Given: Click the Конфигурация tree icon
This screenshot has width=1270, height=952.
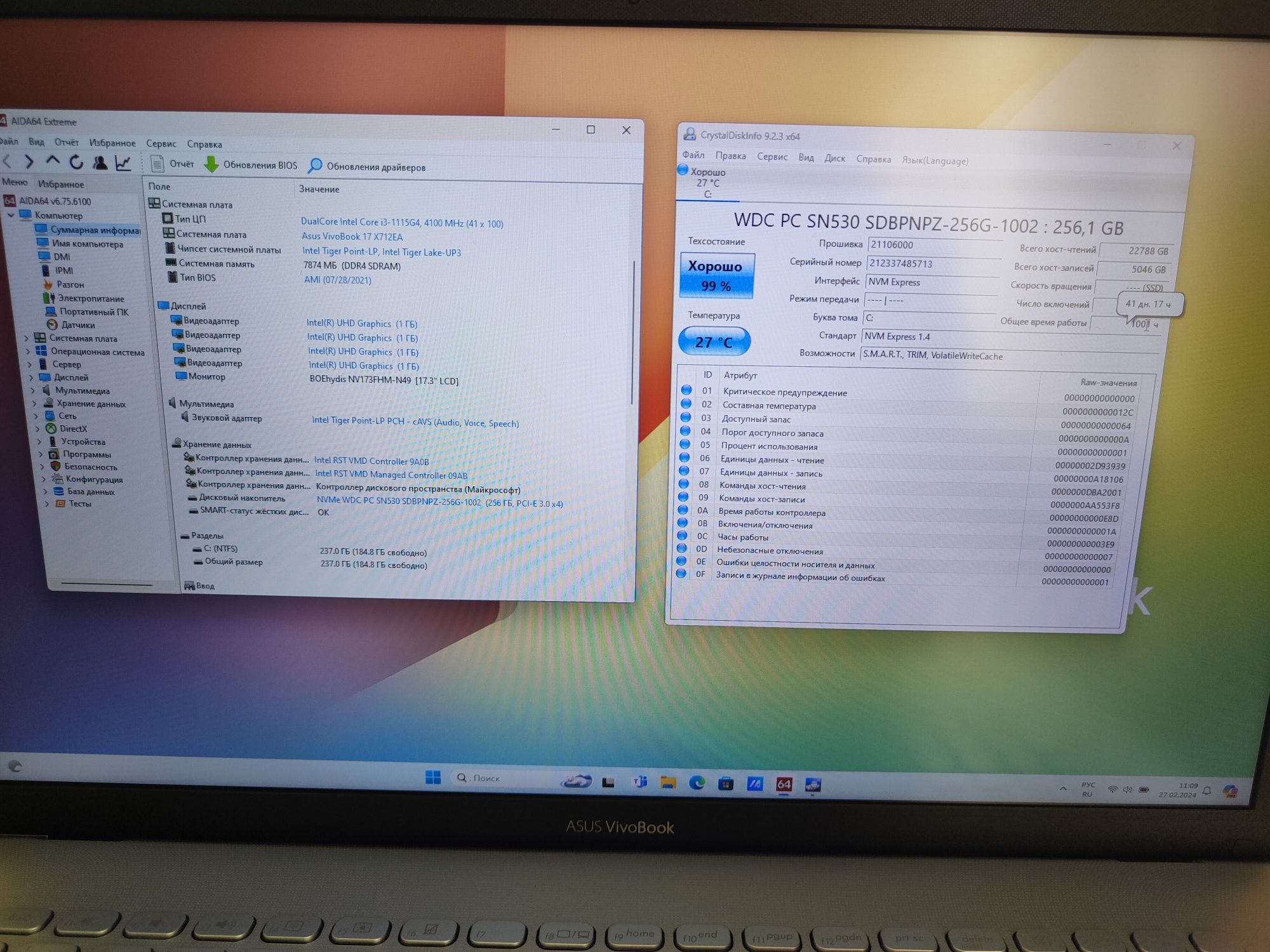Looking at the screenshot, I should pyautogui.click(x=57, y=479).
